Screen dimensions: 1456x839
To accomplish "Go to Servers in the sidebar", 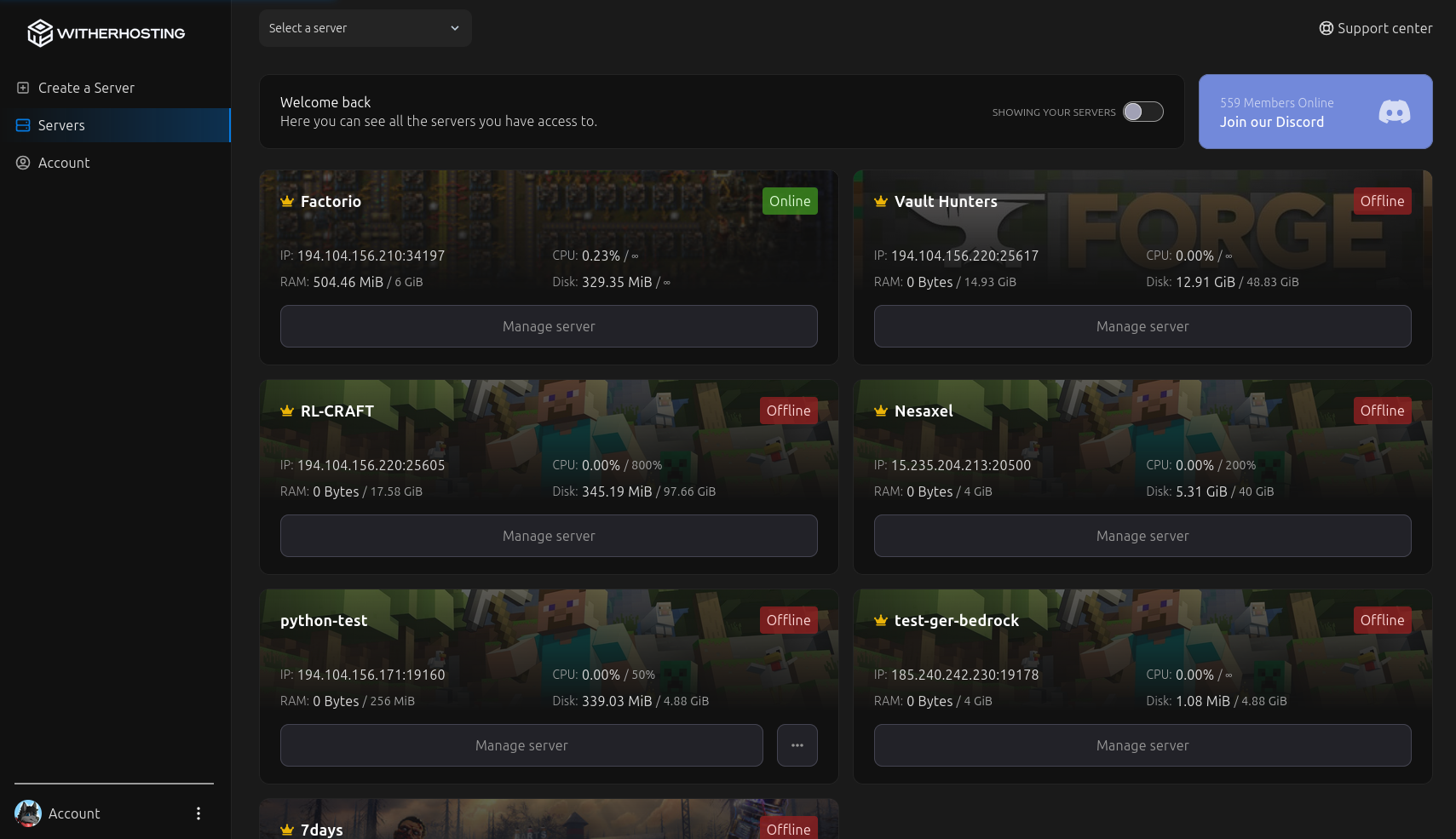I will (x=61, y=125).
